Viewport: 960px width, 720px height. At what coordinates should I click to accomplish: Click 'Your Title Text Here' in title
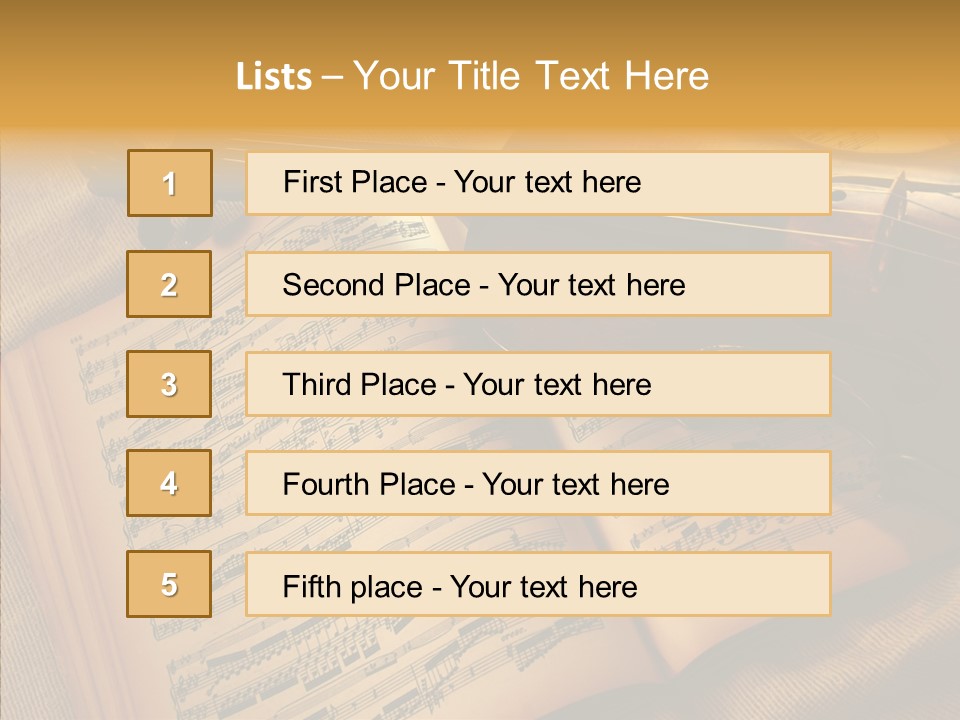[x=531, y=76]
